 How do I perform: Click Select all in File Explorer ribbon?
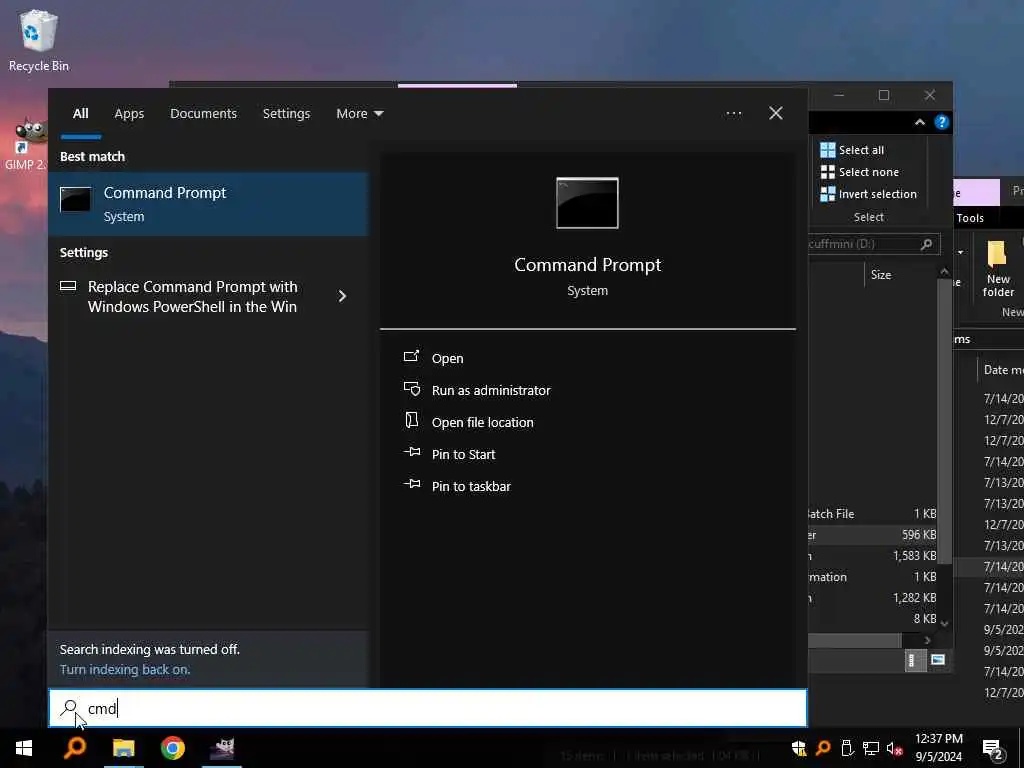click(852, 150)
